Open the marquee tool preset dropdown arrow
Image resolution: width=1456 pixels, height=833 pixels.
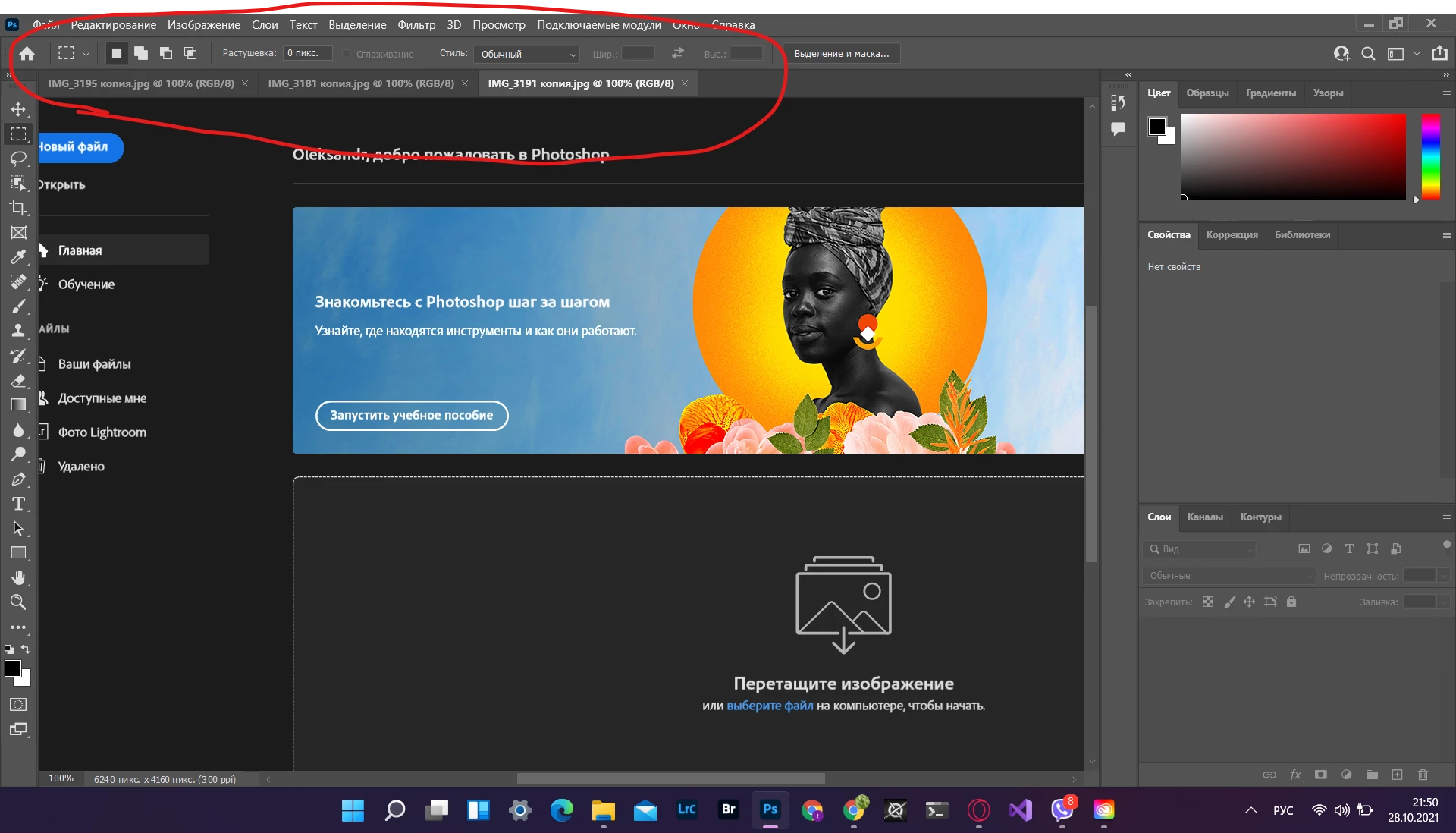tap(86, 54)
